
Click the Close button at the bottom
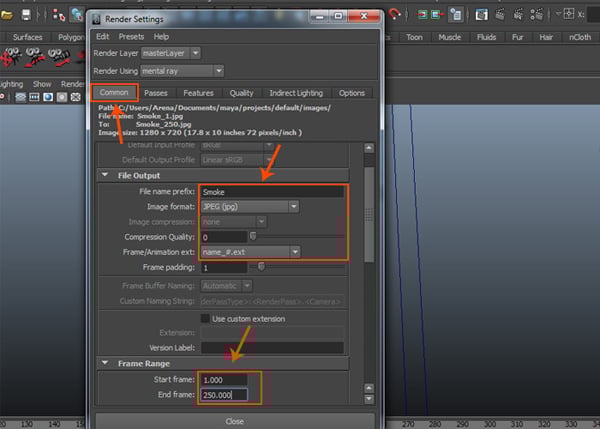235,421
